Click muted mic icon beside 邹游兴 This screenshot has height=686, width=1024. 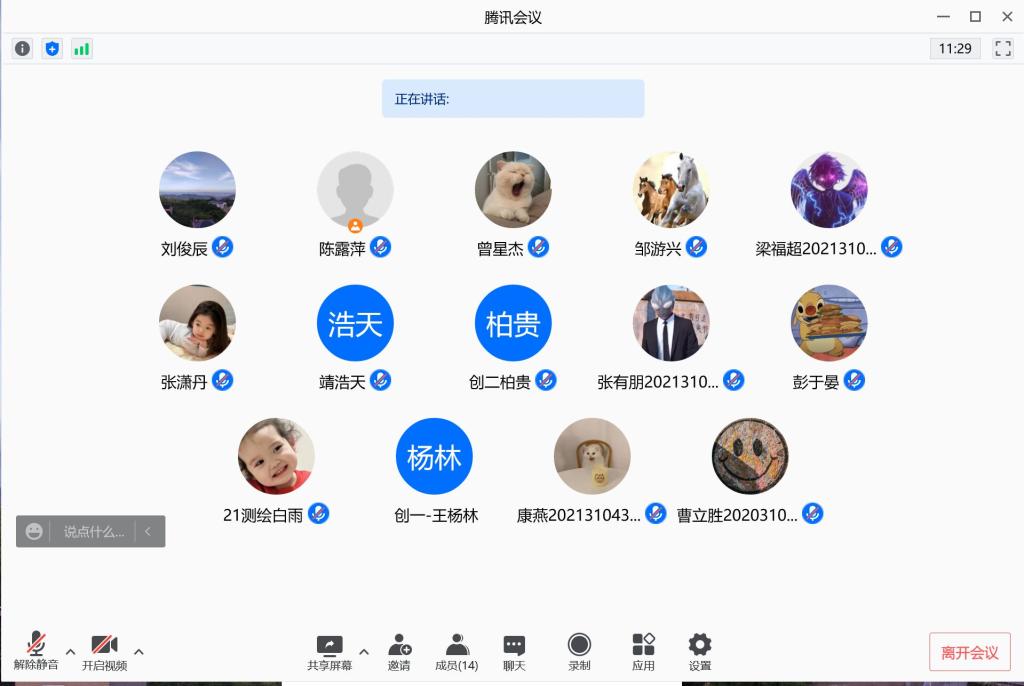[697, 247]
